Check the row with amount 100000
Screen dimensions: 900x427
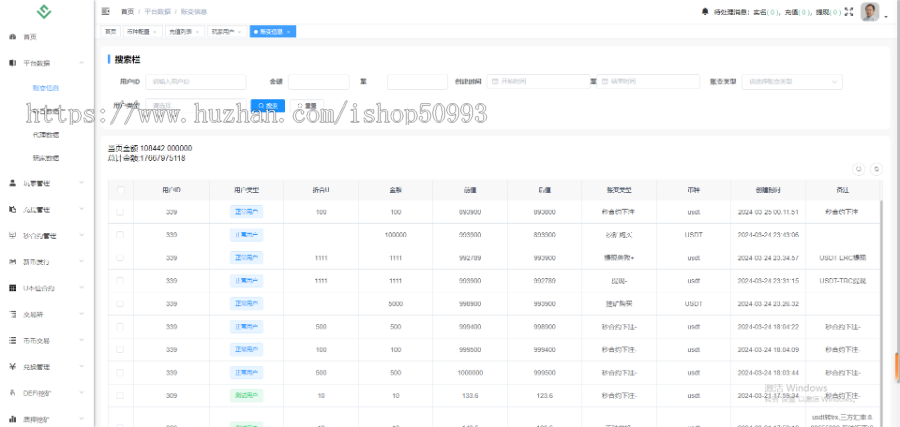coord(120,235)
